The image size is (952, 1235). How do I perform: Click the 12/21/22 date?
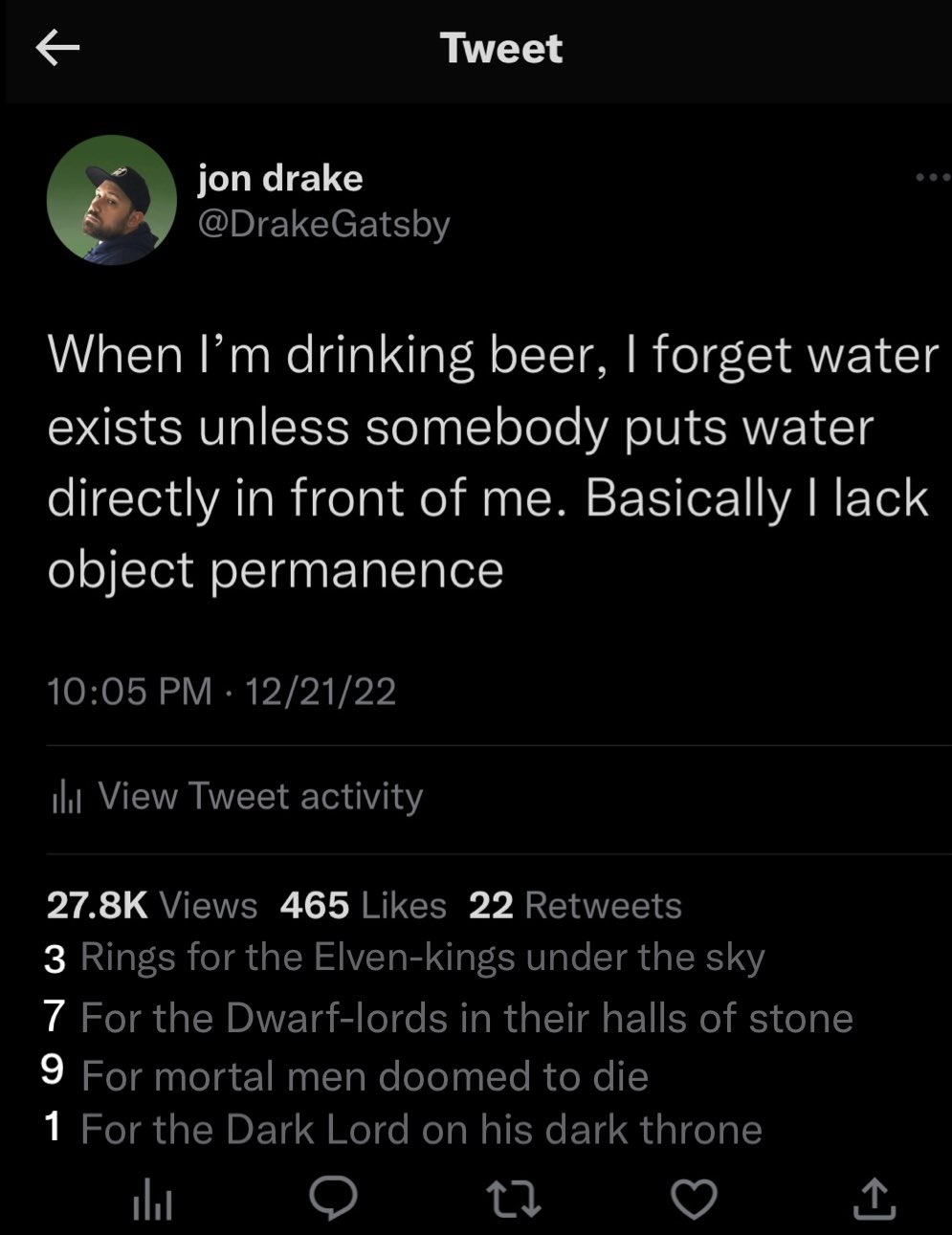click(x=321, y=690)
